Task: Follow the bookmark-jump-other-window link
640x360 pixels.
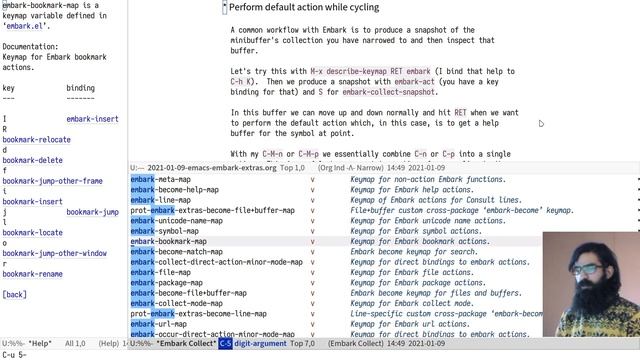Action: (54, 253)
